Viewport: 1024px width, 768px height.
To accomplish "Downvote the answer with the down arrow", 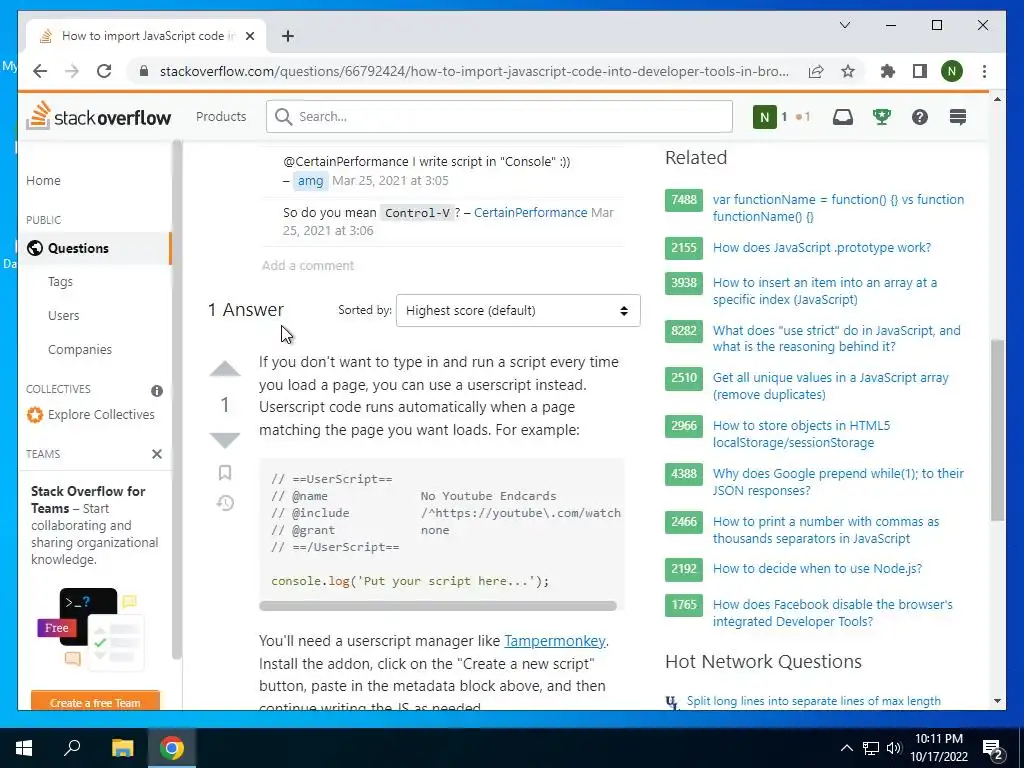I will click(225, 440).
